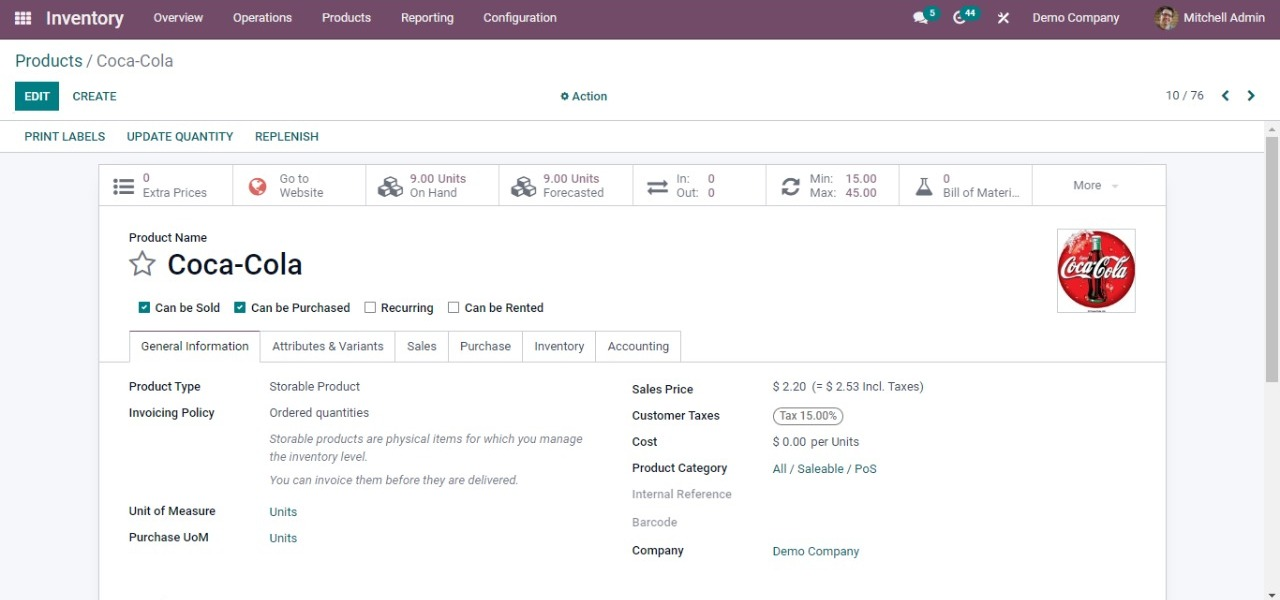Click PRINT LABELS button
The image size is (1280, 600).
65,136
